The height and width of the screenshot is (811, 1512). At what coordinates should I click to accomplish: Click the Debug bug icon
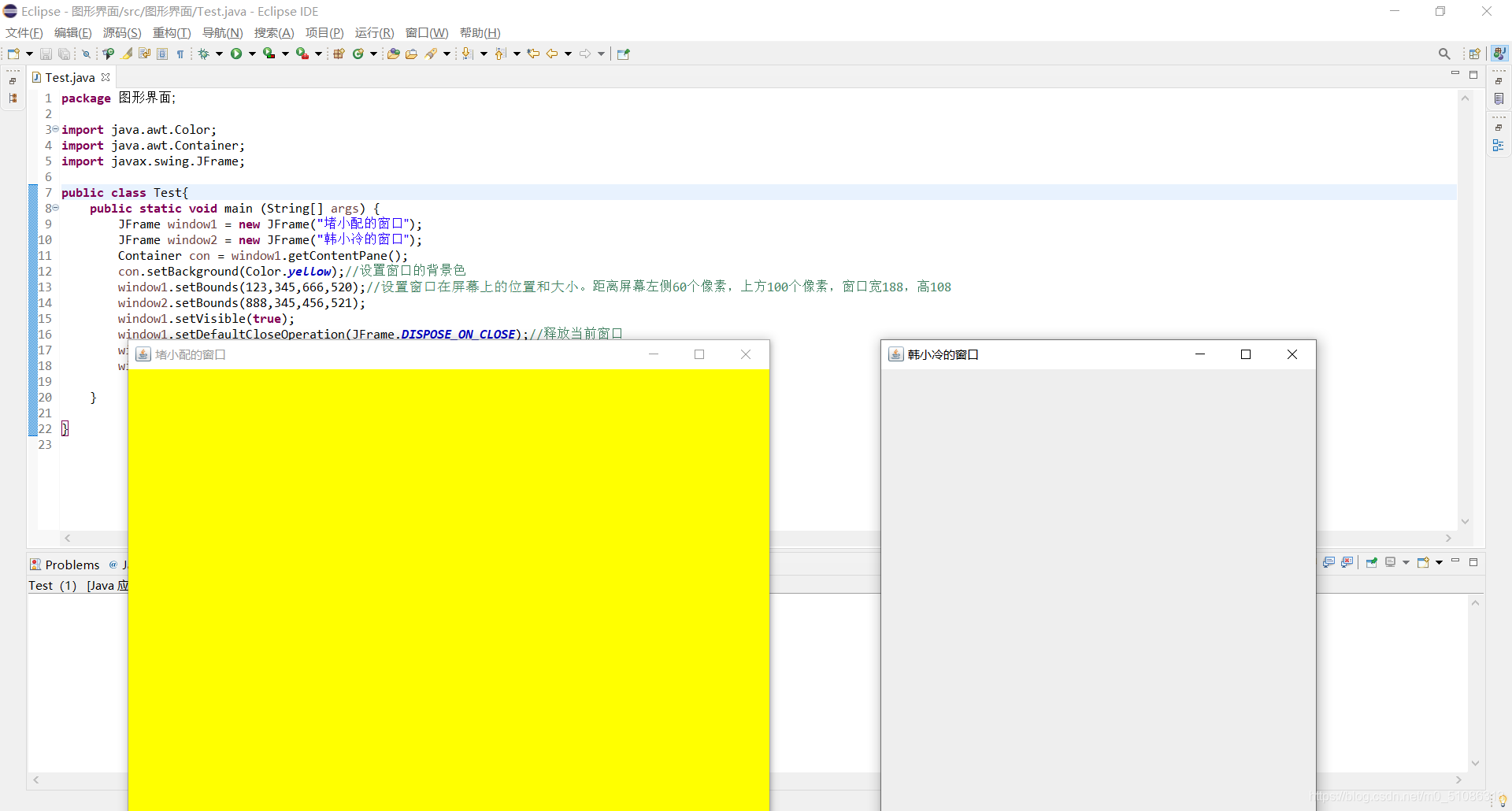pos(203,54)
